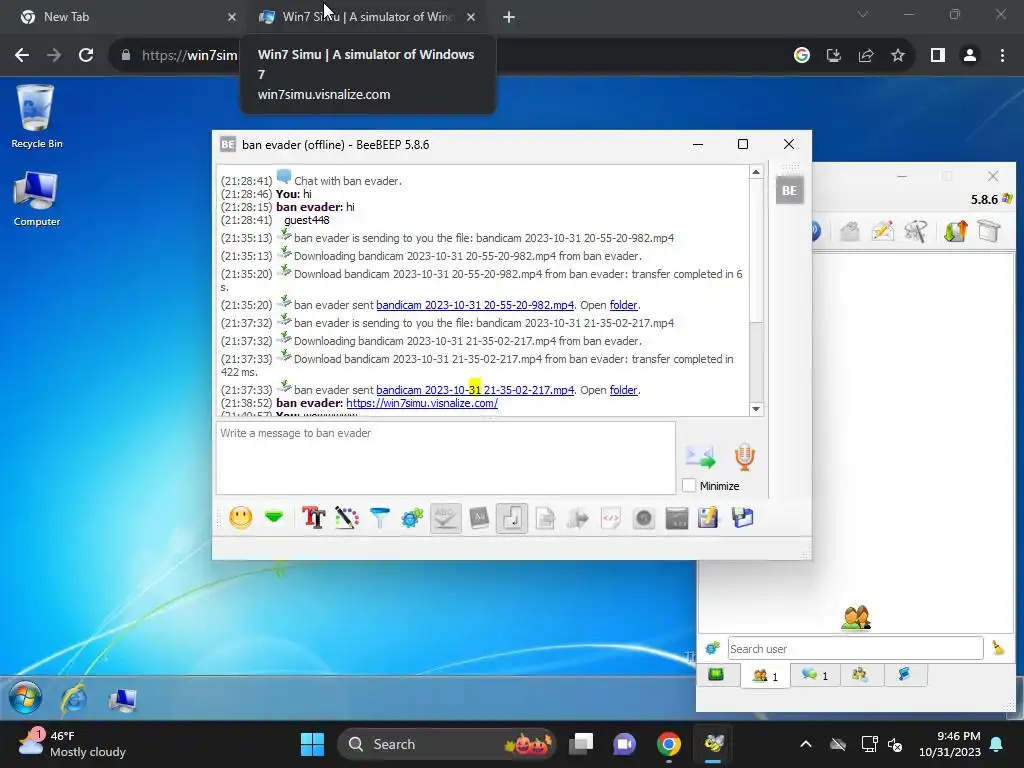1024x768 pixels.
Task: Open folder link at 21:37:33
Action: coord(623,390)
